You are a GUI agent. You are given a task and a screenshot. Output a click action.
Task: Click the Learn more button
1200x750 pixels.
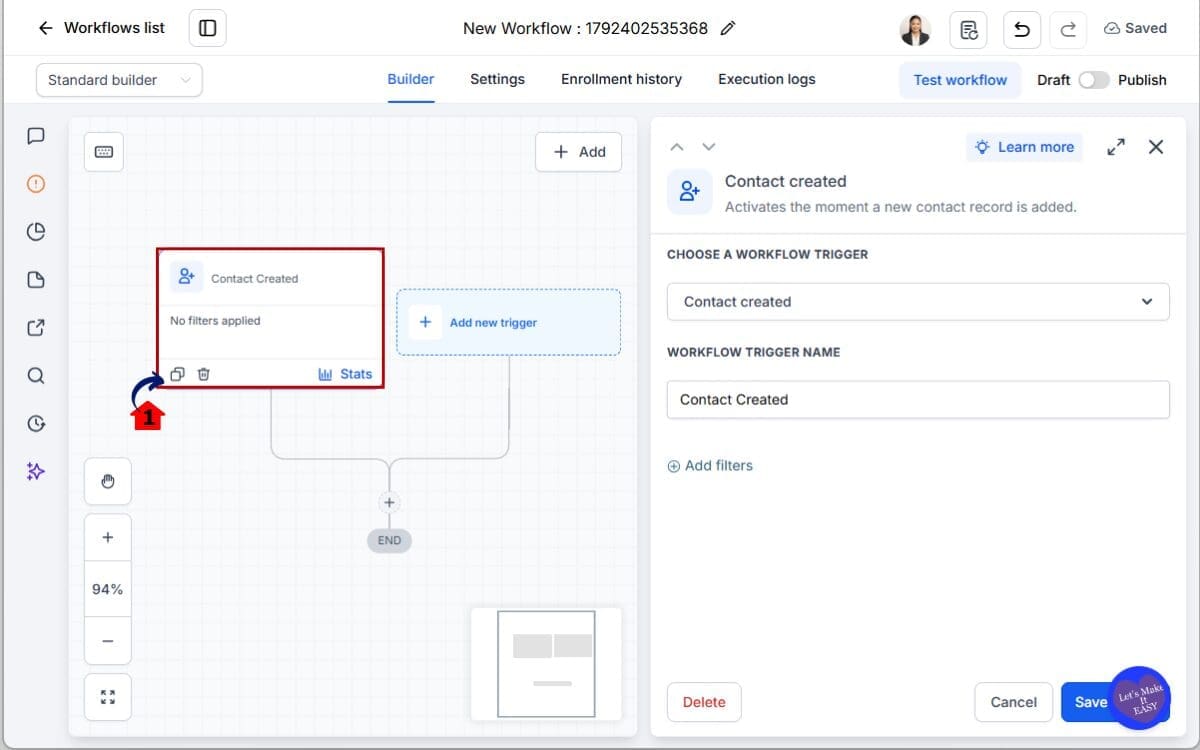[1024, 147]
